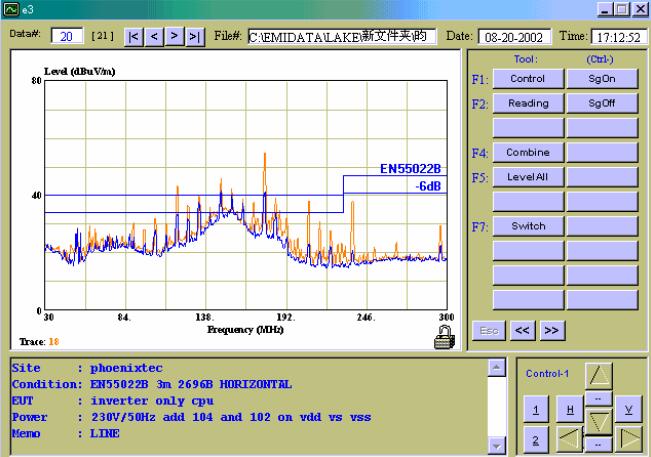Click the 'Memo : LINE' line

pyautogui.click(x=66, y=434)
